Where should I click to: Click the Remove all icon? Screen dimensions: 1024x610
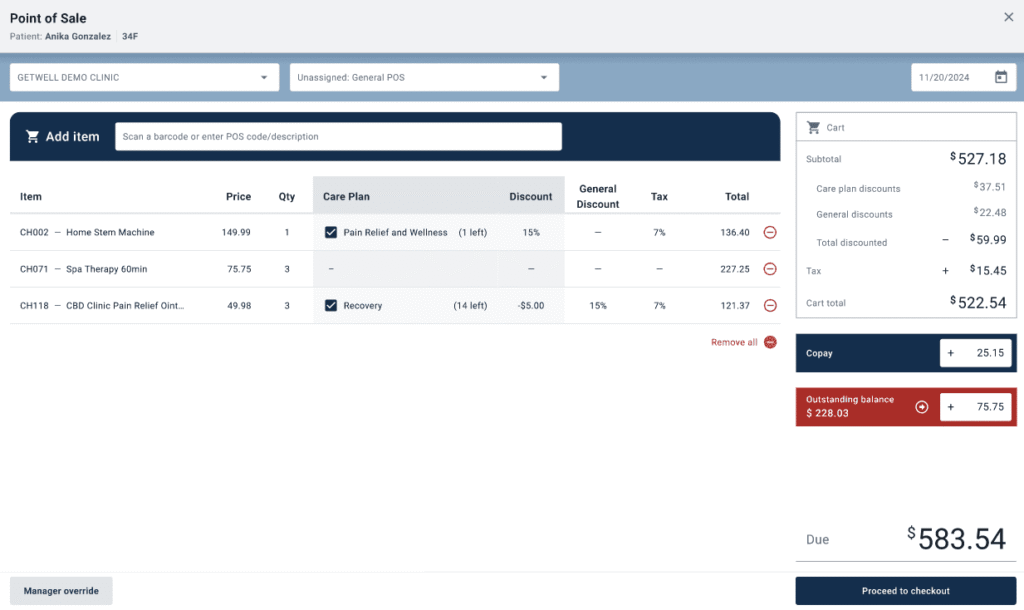point(770,342)
